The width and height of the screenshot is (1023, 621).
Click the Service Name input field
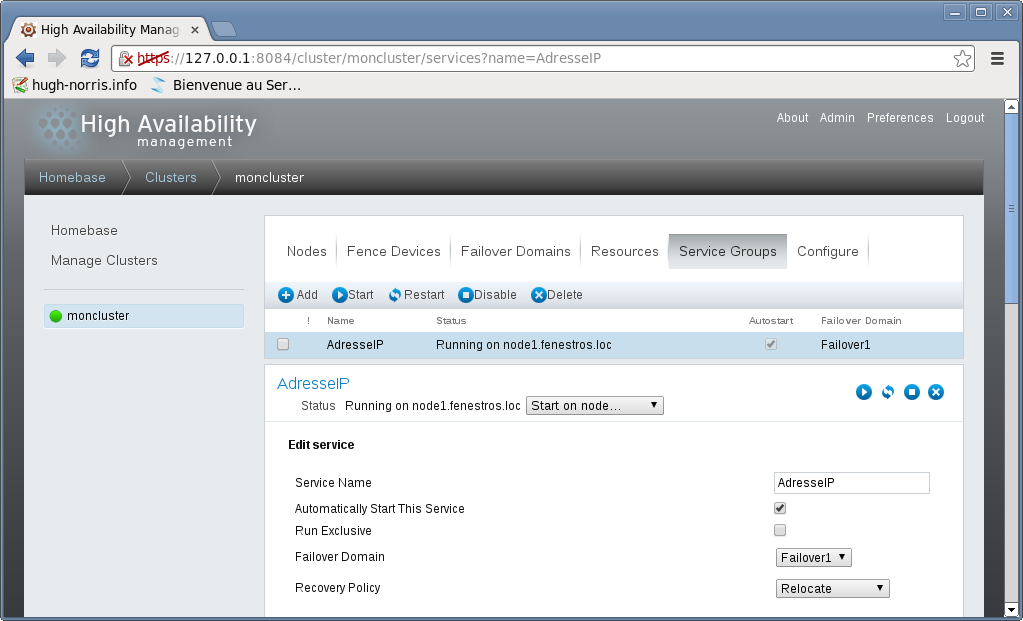[x=852, y=483]
